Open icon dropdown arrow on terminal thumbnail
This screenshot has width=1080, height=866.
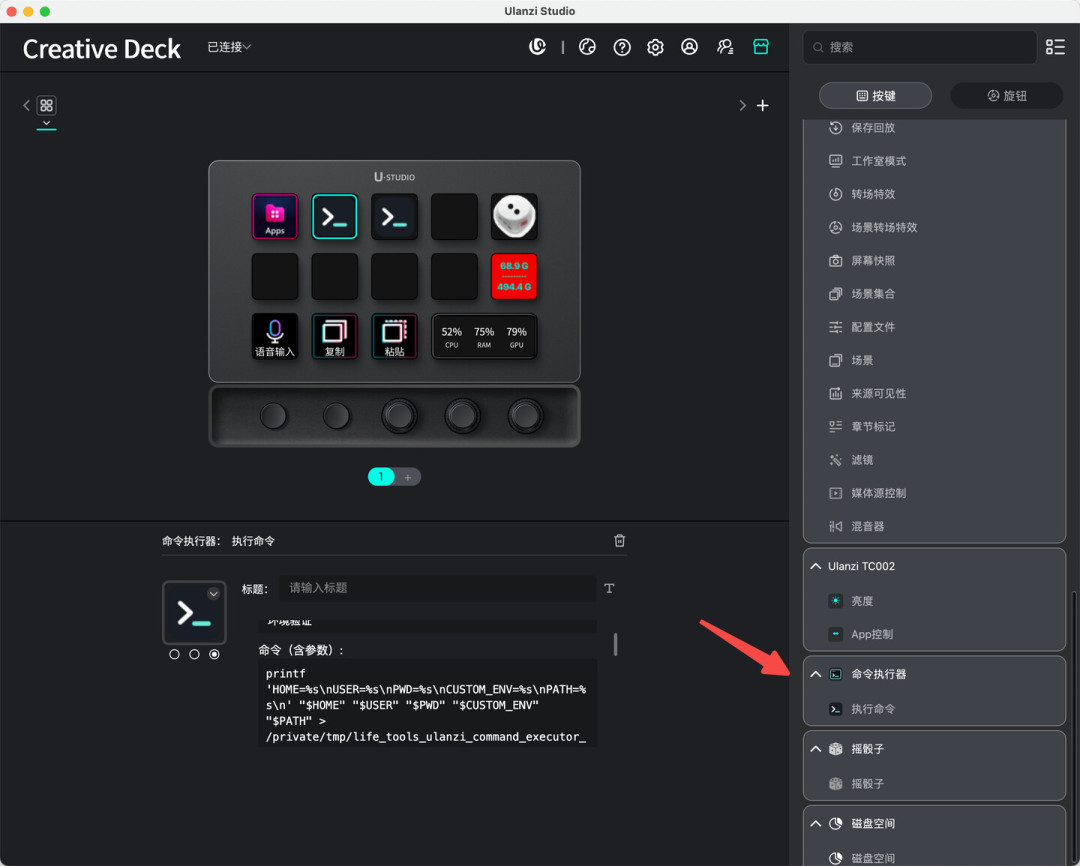click(214, 594)
